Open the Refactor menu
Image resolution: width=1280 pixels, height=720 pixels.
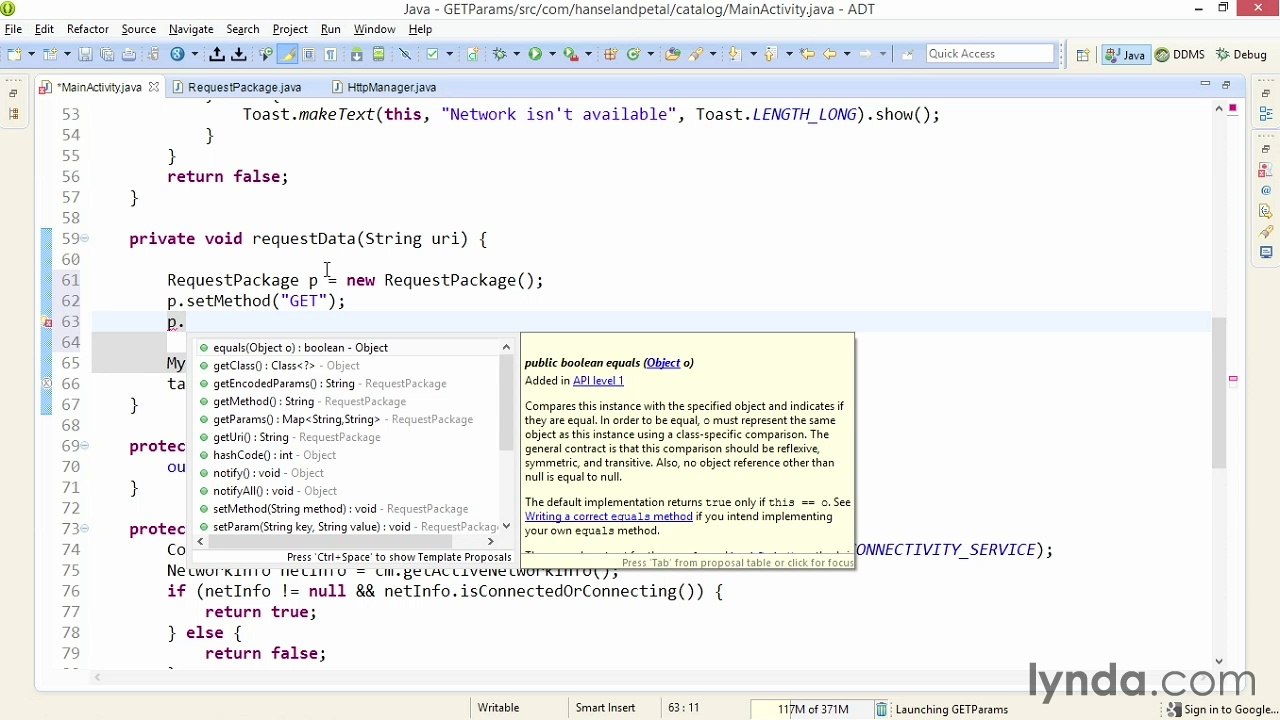pos(87,29)
